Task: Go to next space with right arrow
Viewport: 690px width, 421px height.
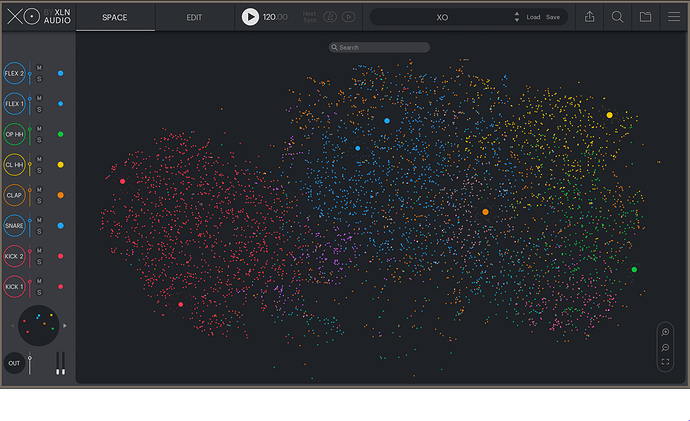Action: [x=65, y=326]
